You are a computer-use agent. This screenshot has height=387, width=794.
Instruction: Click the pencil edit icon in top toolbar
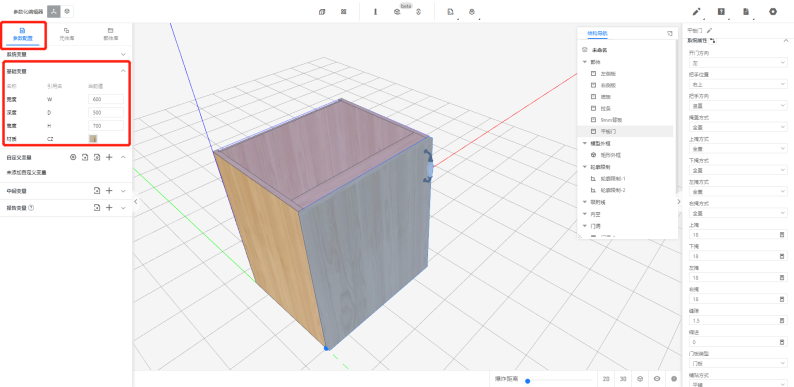(x=696, y=11)
